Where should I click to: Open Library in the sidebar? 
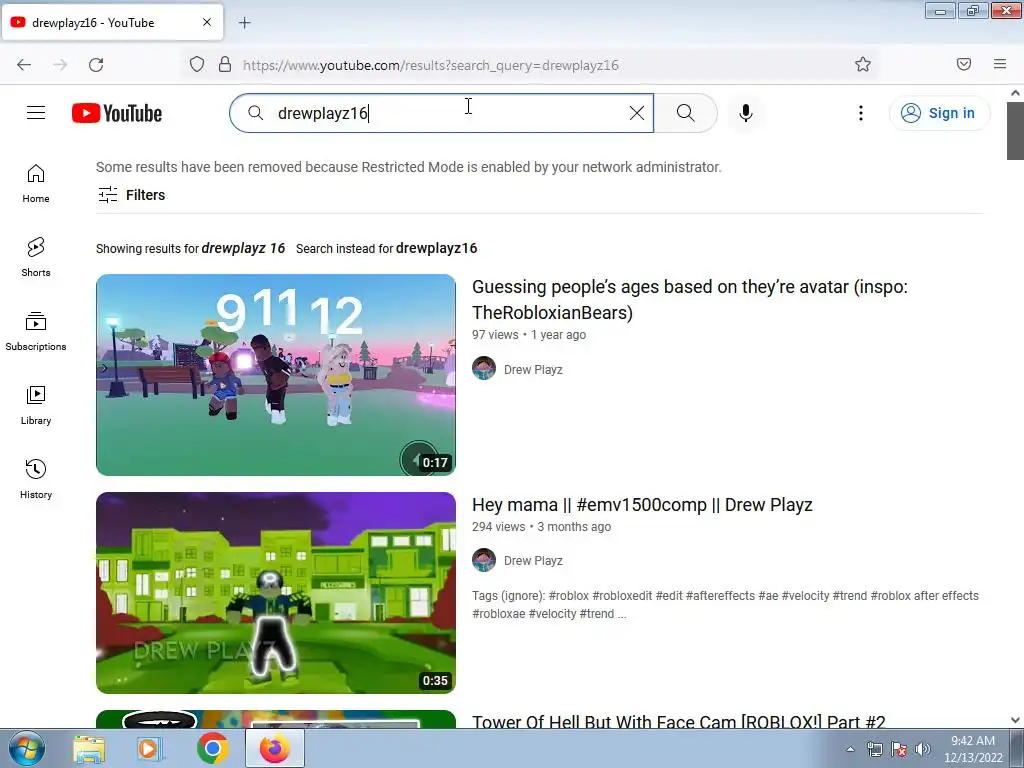tap(36, 406)
